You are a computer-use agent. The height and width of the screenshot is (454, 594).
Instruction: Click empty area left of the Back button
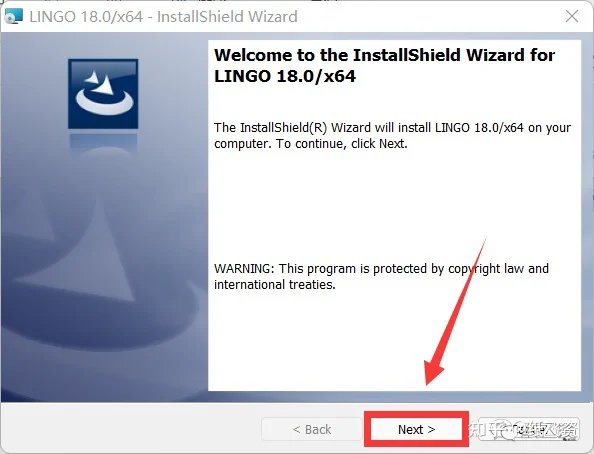pyautogui.click(x=129, y=429)
